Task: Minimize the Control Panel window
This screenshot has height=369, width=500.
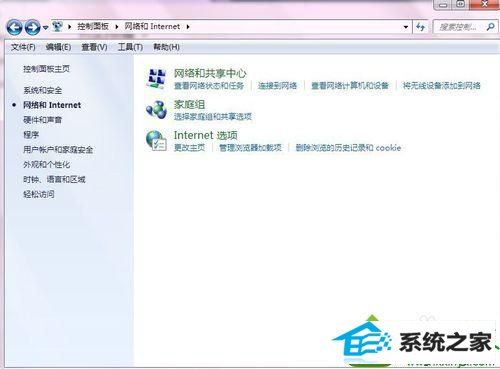Action: click(x=443, y=5)
